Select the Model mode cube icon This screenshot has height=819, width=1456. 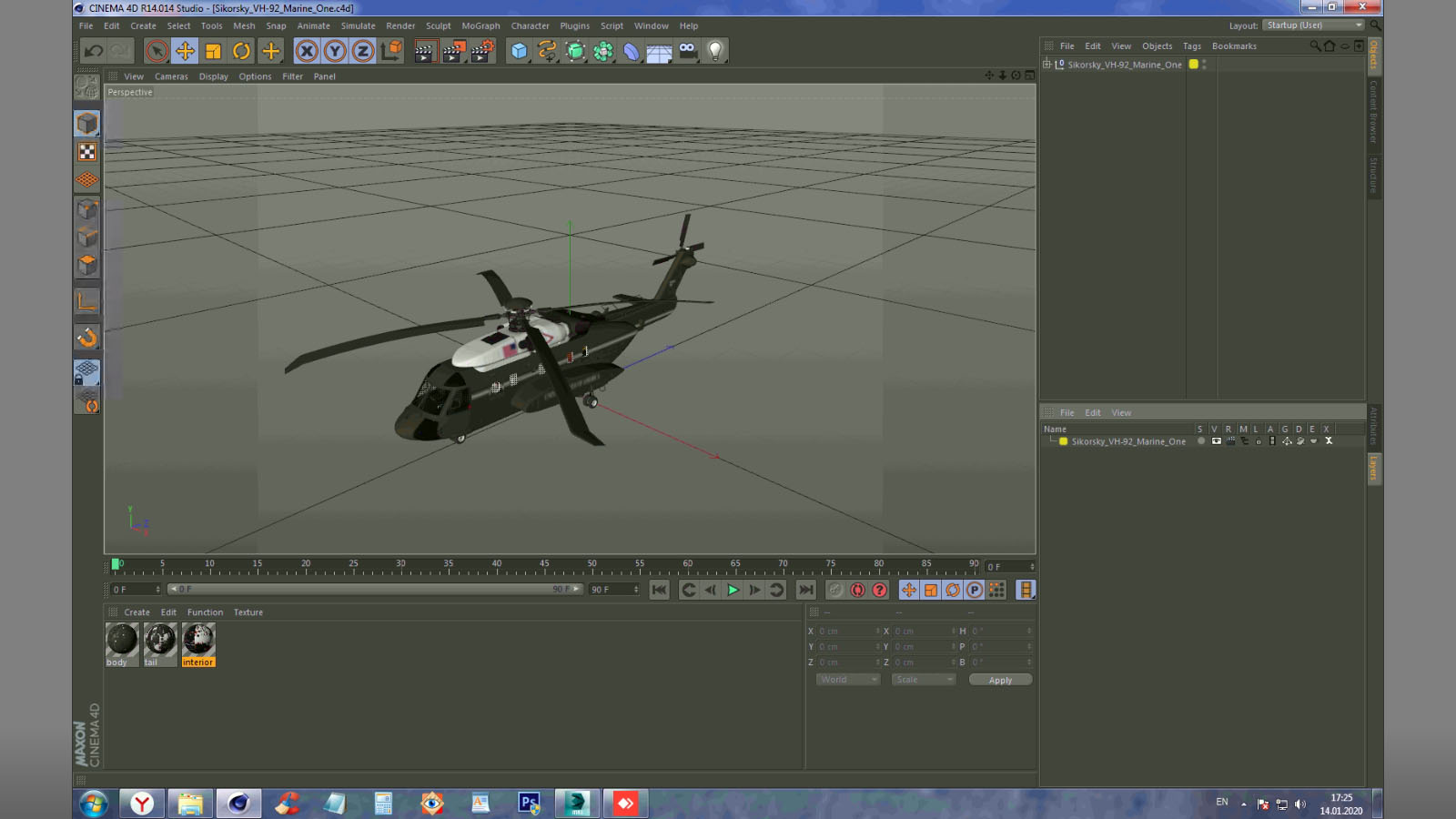(86, 123)
